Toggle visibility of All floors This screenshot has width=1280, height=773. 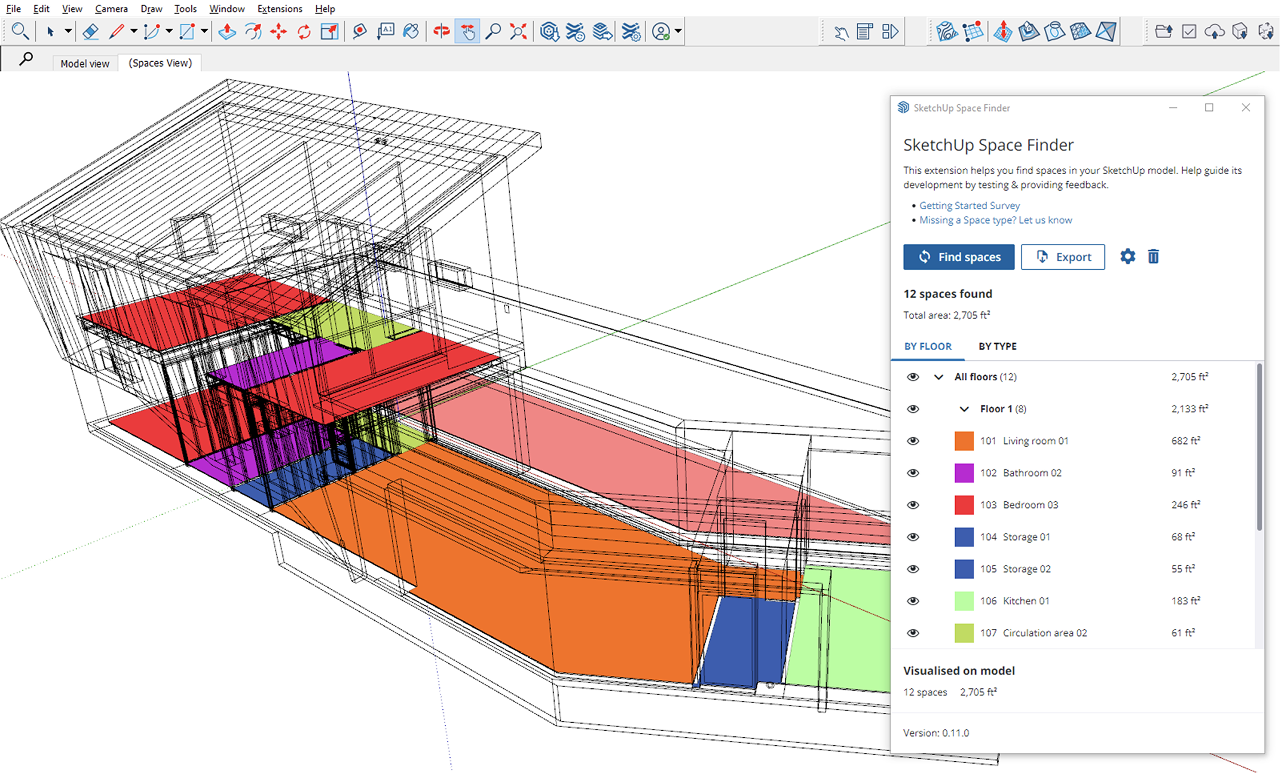point(912,377)
